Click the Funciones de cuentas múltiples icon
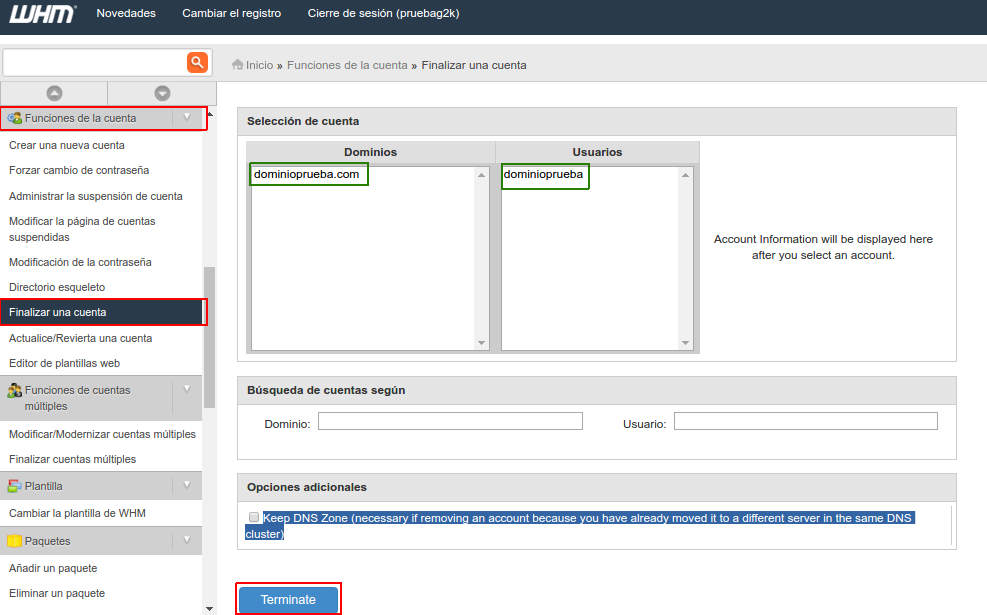 coord(14,391)
